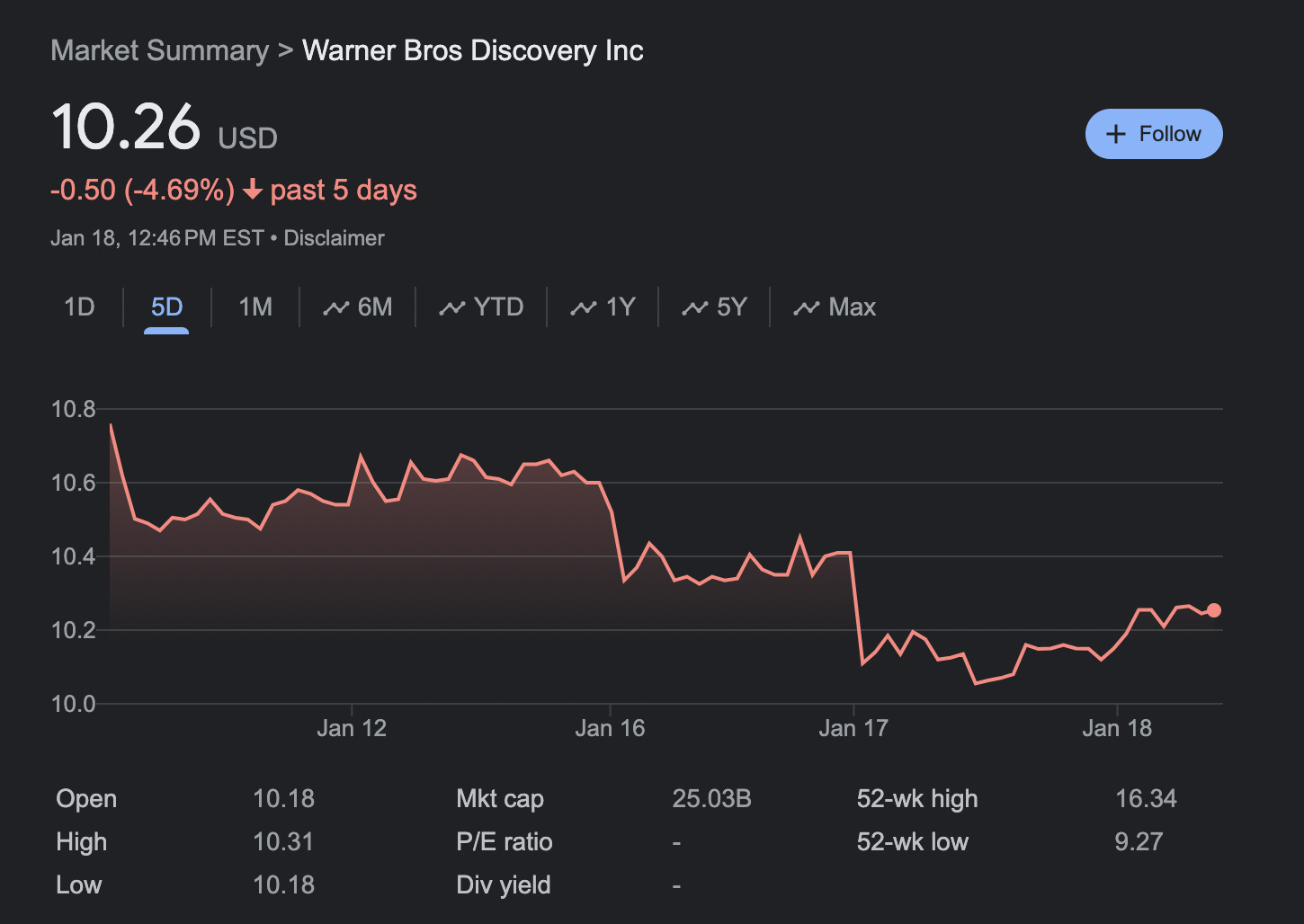Click the Follow button

coord(1154,134)
